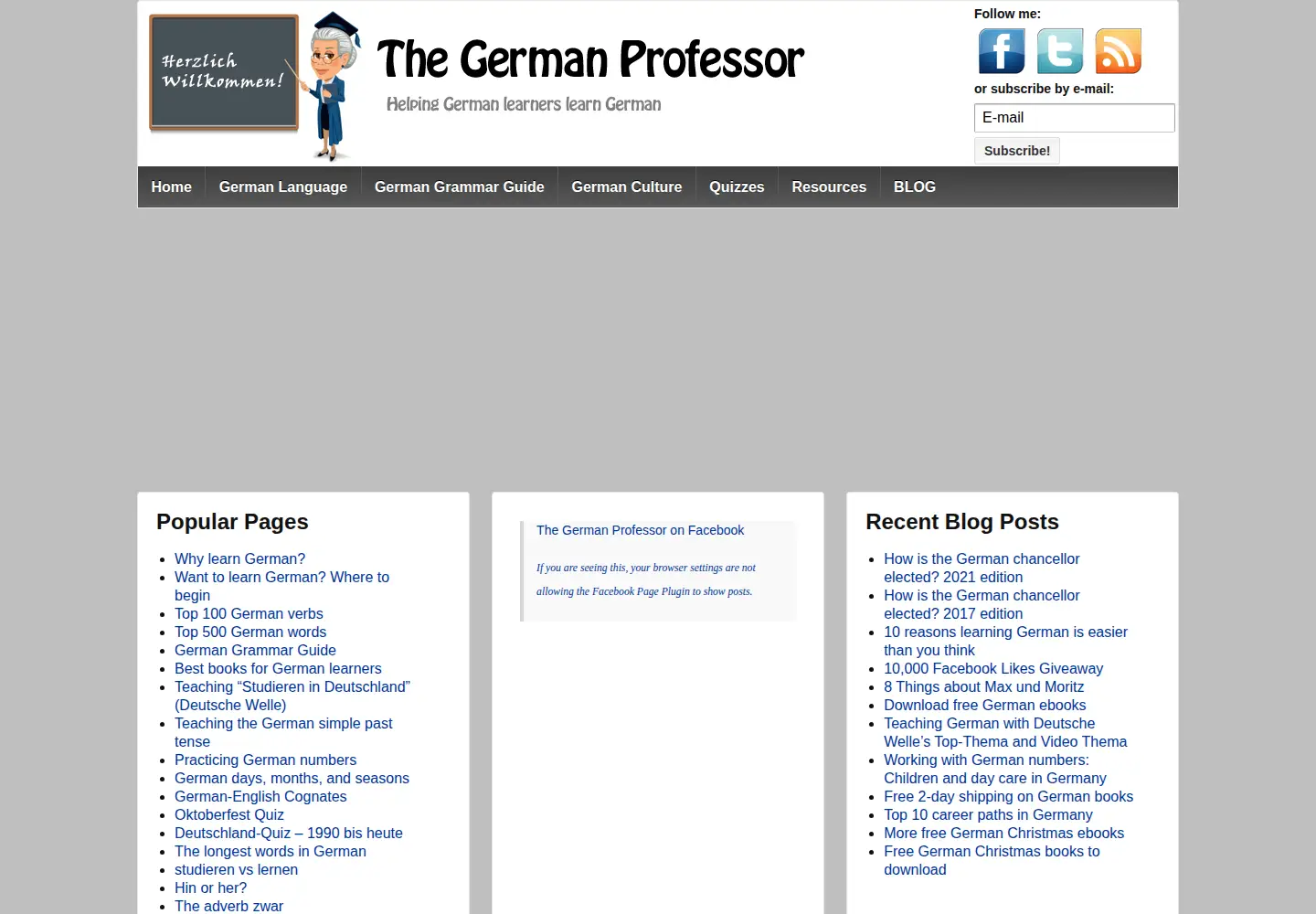The height and width of the screenshot is (914, 1316).
Task: Open The longest words in German
Action: (x=271, y=851)
